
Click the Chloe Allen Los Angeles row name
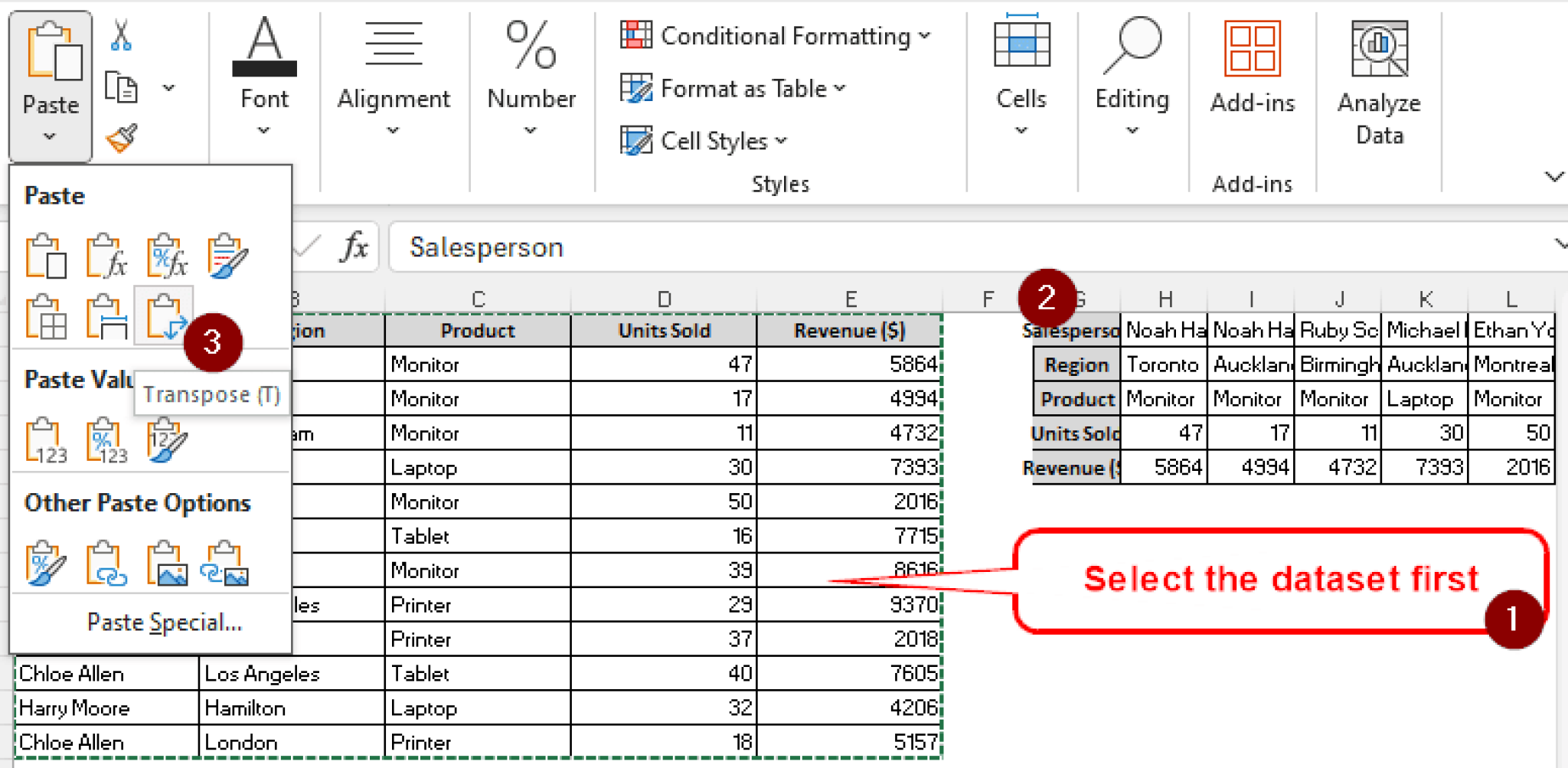[x=106, y=674]
